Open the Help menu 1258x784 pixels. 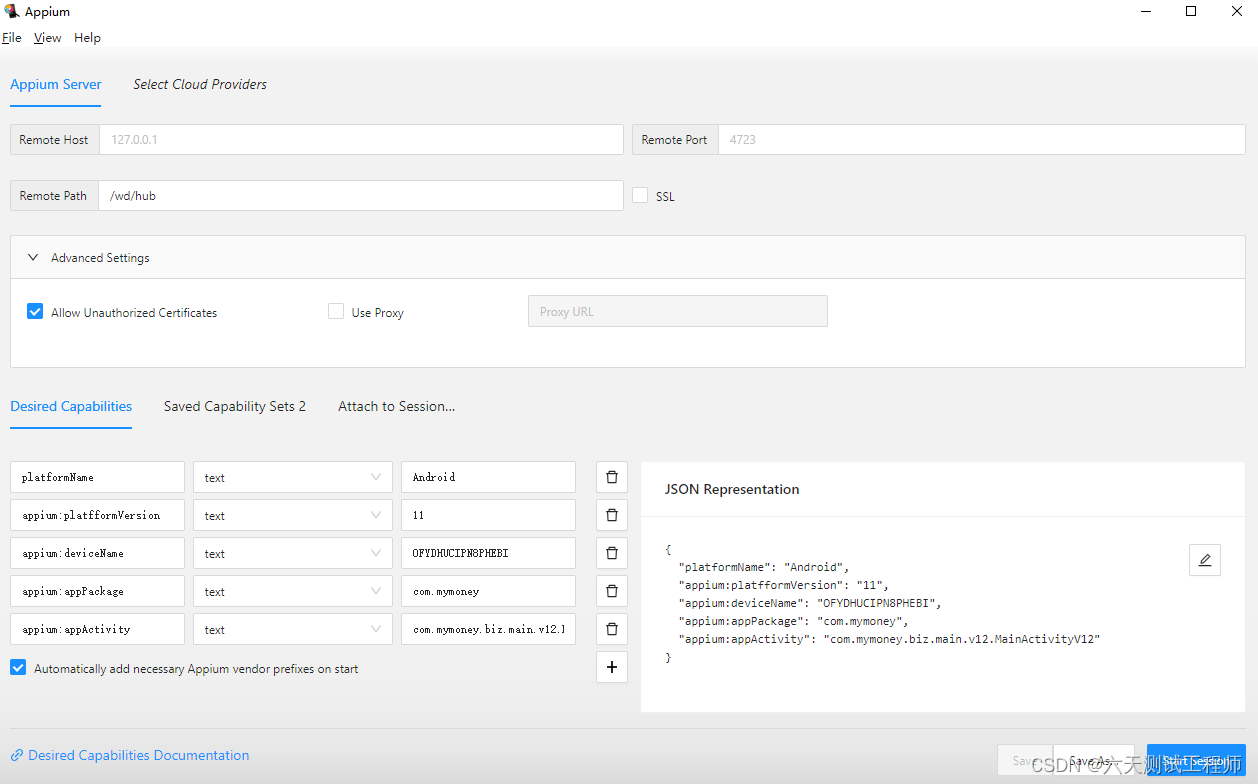pos(87,38)
